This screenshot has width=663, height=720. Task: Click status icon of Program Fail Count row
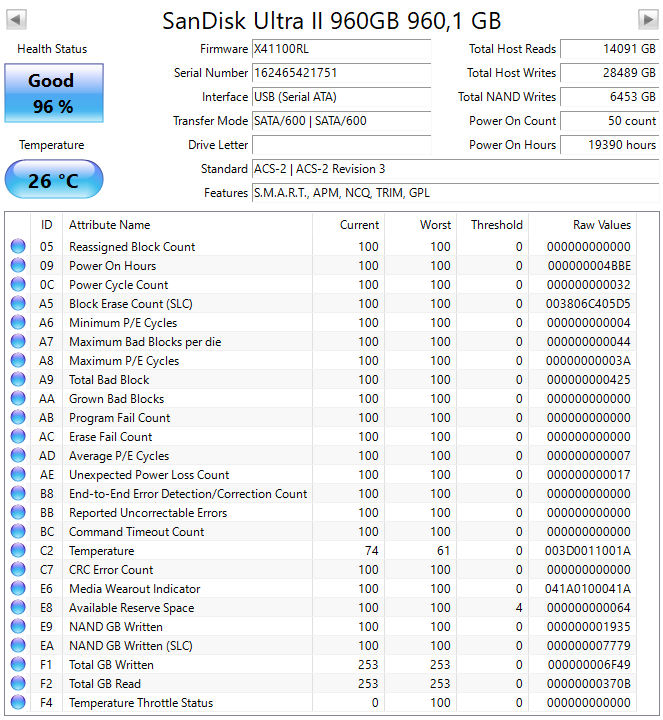18,417
